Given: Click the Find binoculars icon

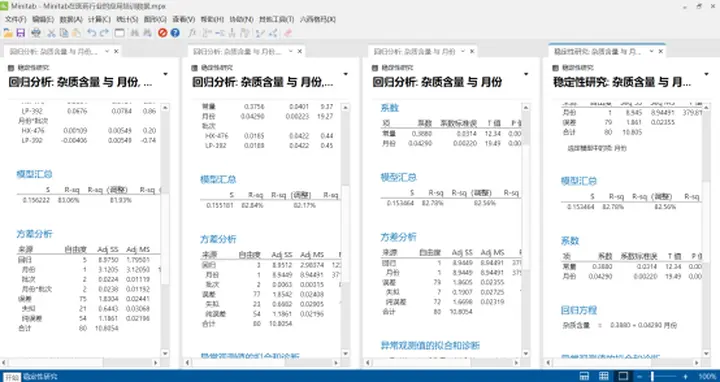Looking at the screenshot, I should 135,33.
